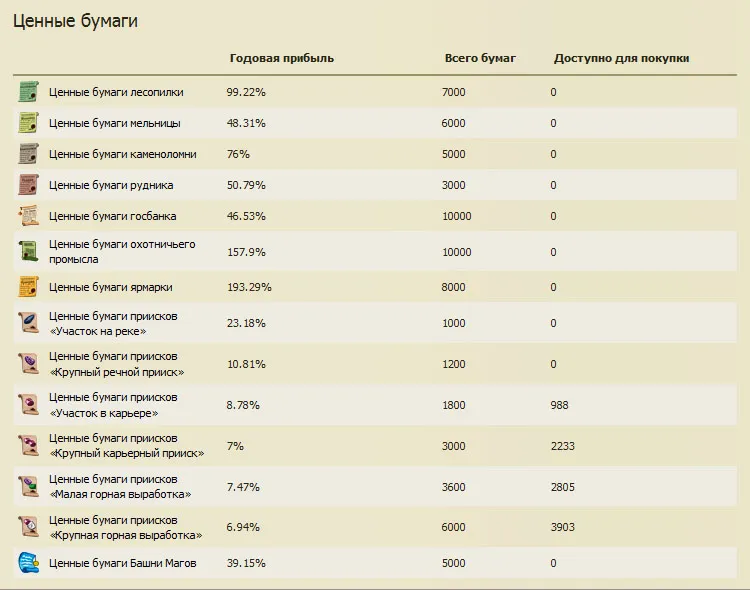The image size is (750, 590).
Task: Click the green sawmill securities scroll icon
Action: [x=28, y=92]
